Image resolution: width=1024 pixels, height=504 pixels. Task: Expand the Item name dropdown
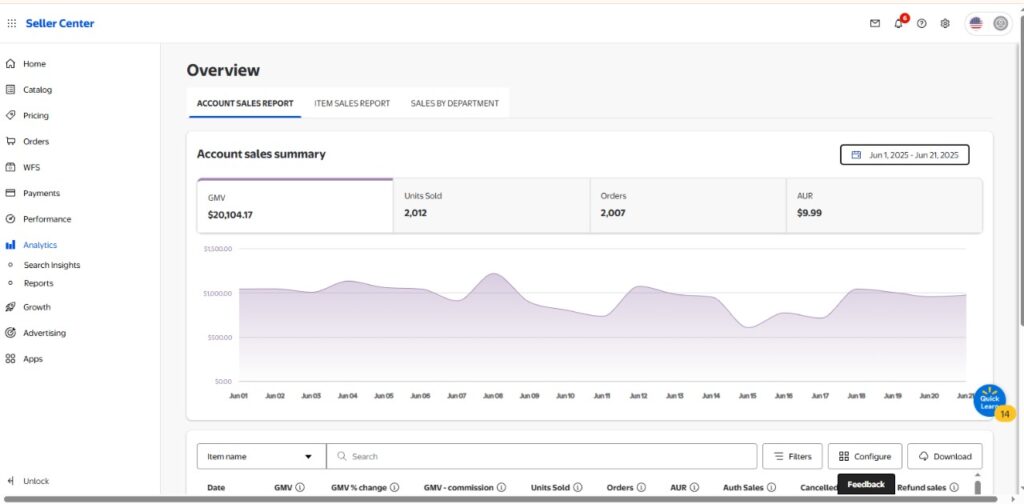click(261, 457)
